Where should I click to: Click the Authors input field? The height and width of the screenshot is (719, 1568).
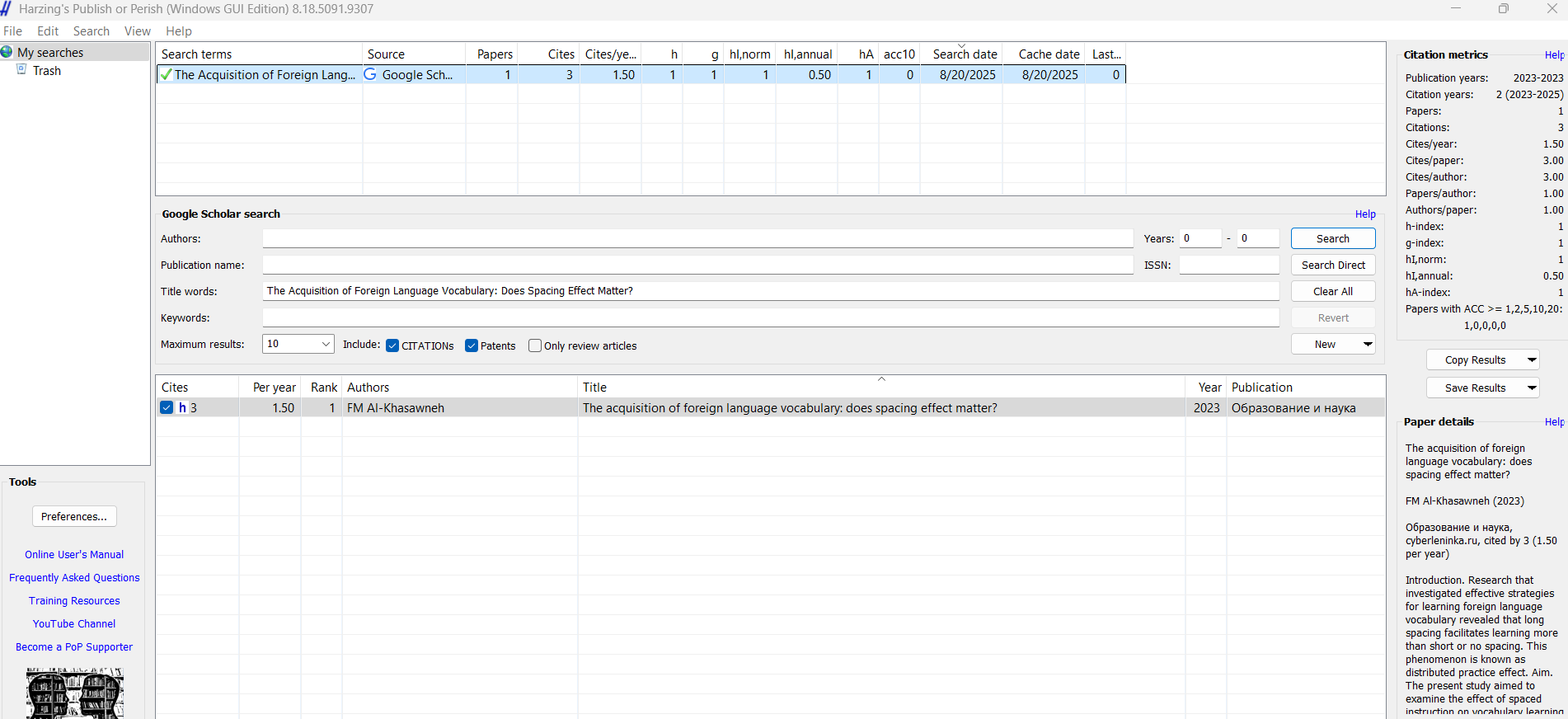pos(697,238)
